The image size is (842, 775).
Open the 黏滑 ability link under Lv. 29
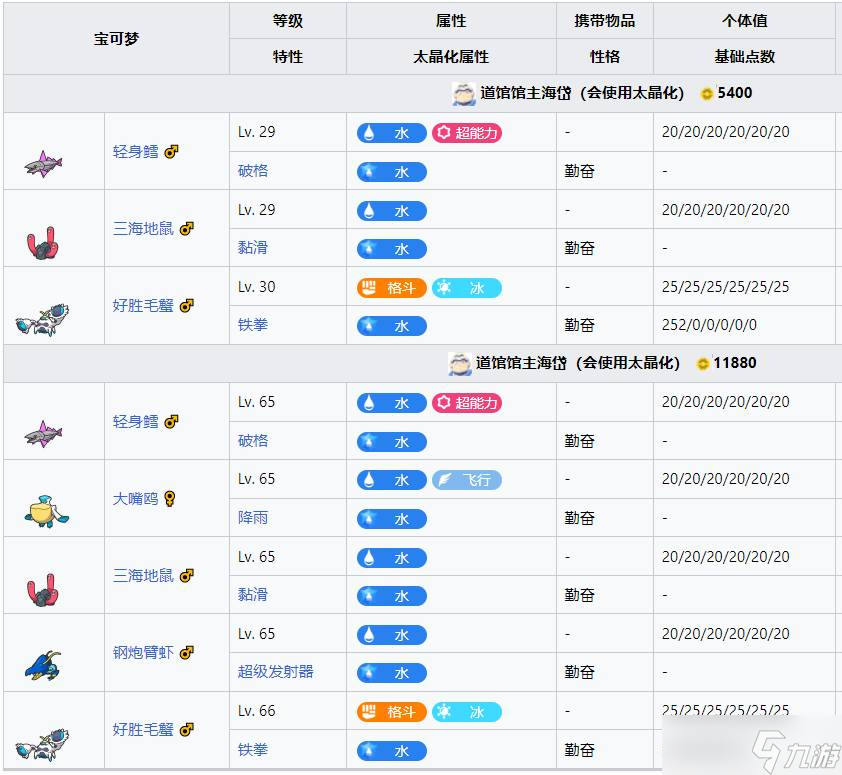click(253, 248)
